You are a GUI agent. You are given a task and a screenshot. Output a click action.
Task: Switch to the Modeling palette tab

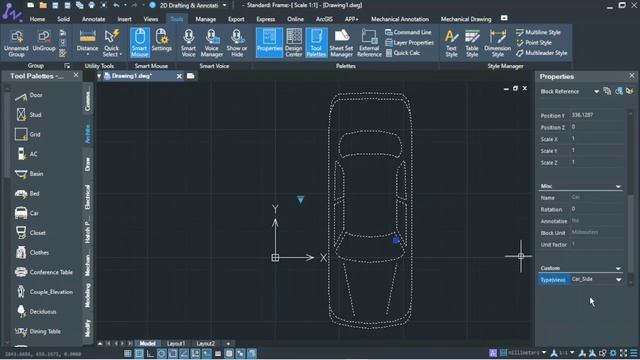(87, 295)
